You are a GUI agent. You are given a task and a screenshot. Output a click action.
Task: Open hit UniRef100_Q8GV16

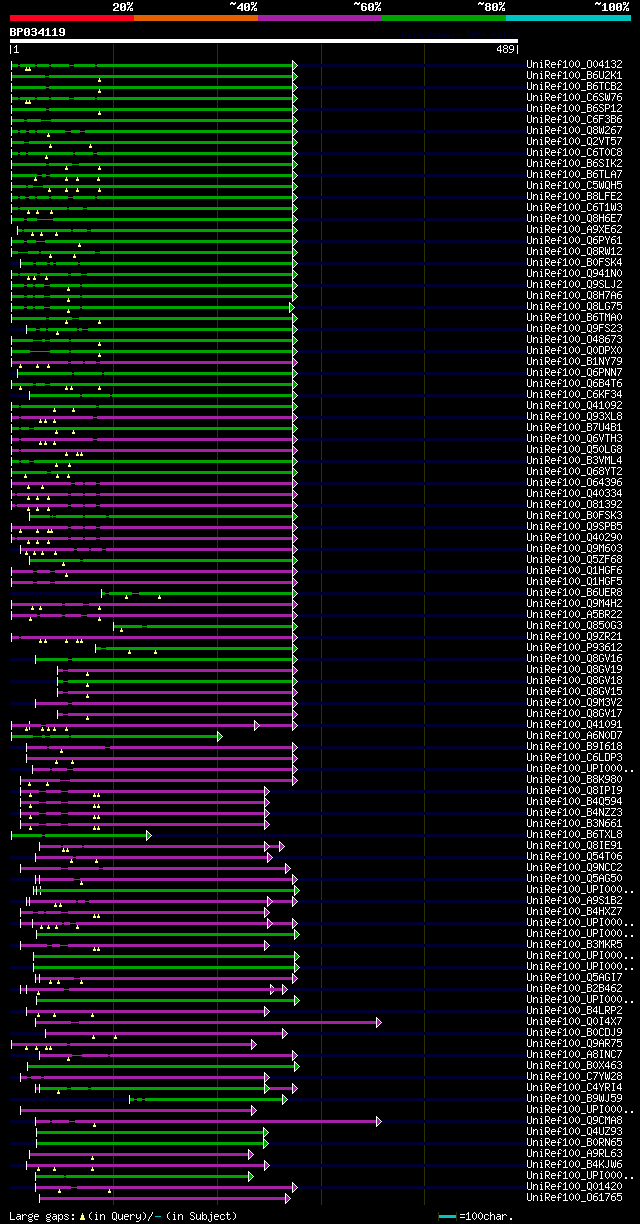[574, 659]
